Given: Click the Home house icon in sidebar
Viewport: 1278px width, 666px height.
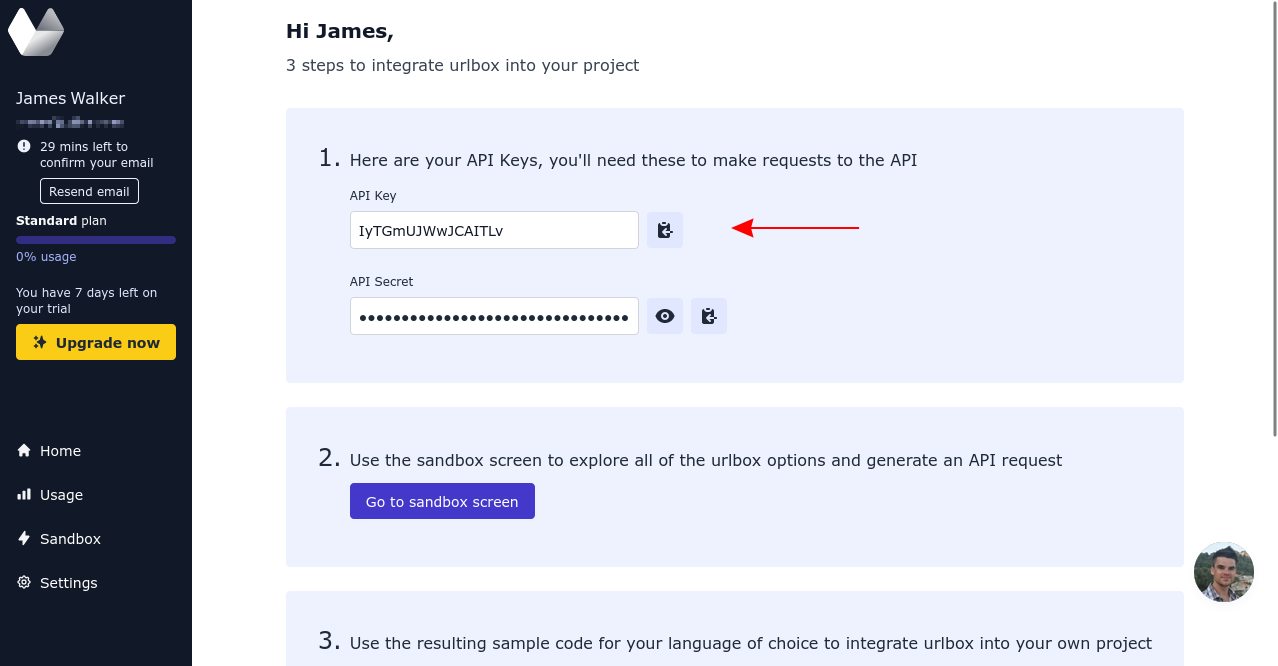Looking at the screenshot, I should (23, 451).
